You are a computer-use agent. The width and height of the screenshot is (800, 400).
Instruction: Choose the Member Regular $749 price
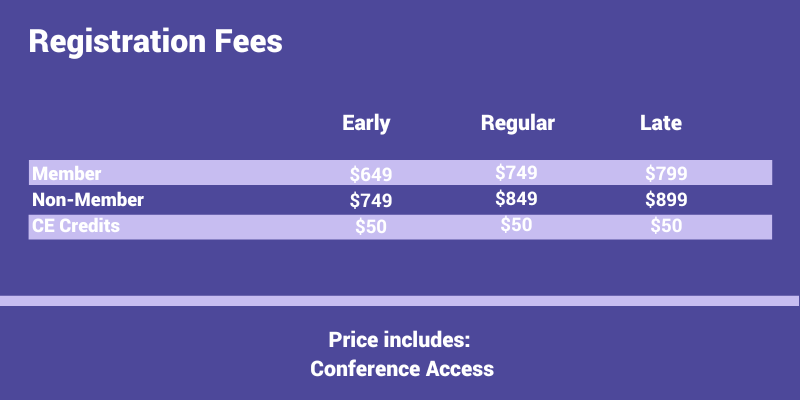pyautogui.click(x=516, y=172)
